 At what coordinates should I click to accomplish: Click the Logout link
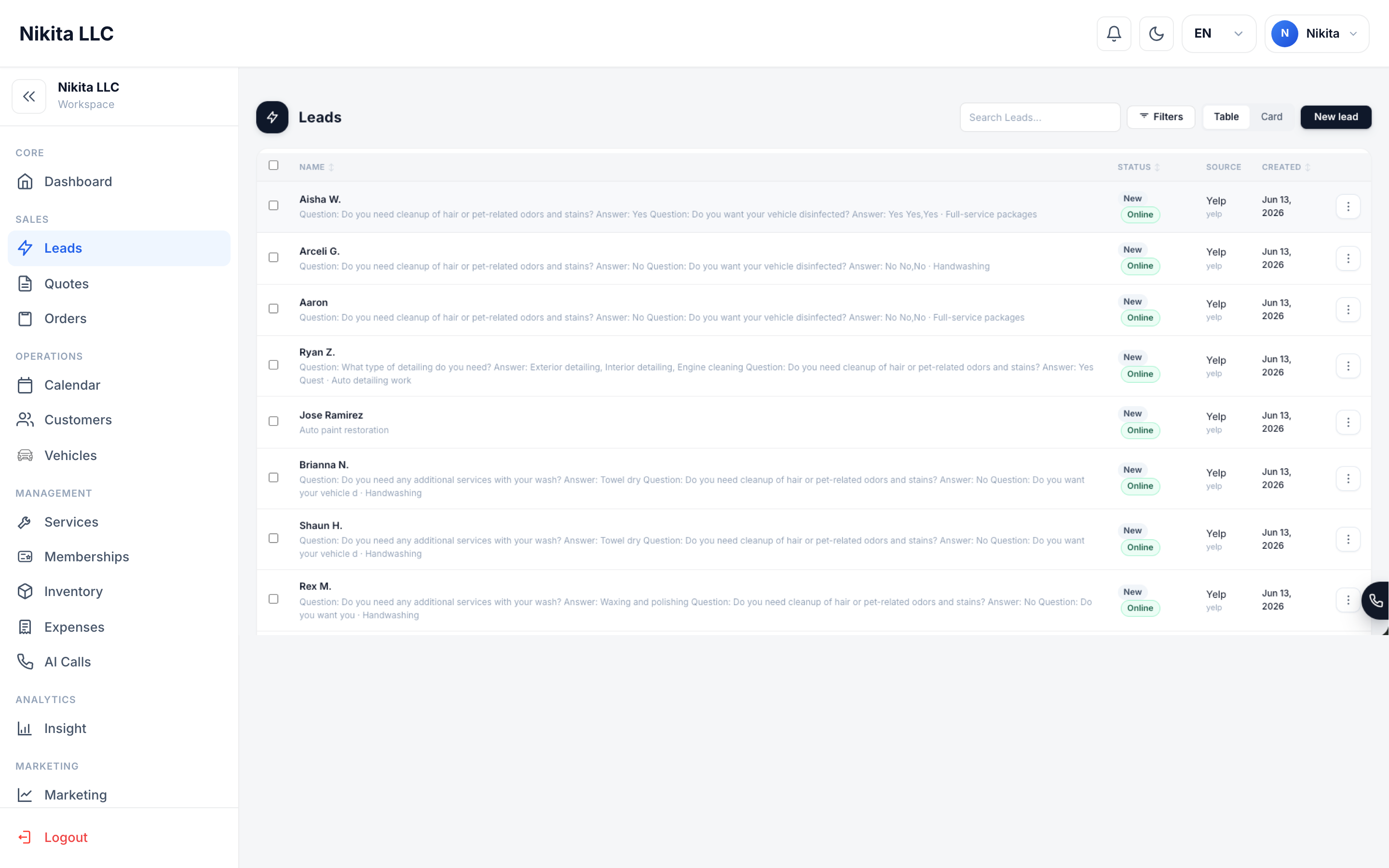coord(66,838)
